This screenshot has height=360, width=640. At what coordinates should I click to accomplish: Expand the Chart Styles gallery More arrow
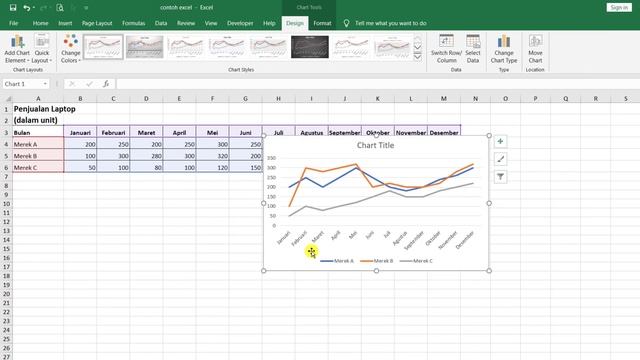(x=418, y=57)
